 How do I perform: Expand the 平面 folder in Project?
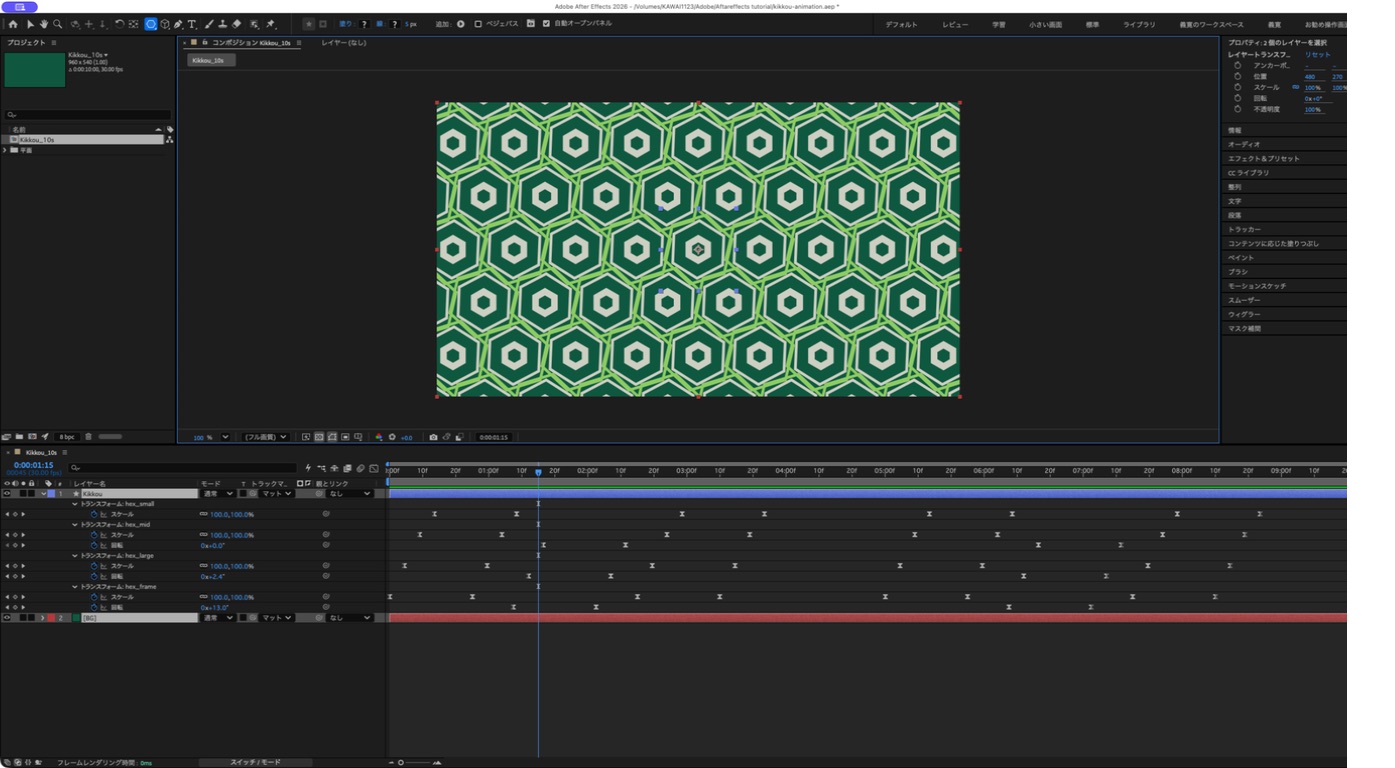[x=5, y=150]
